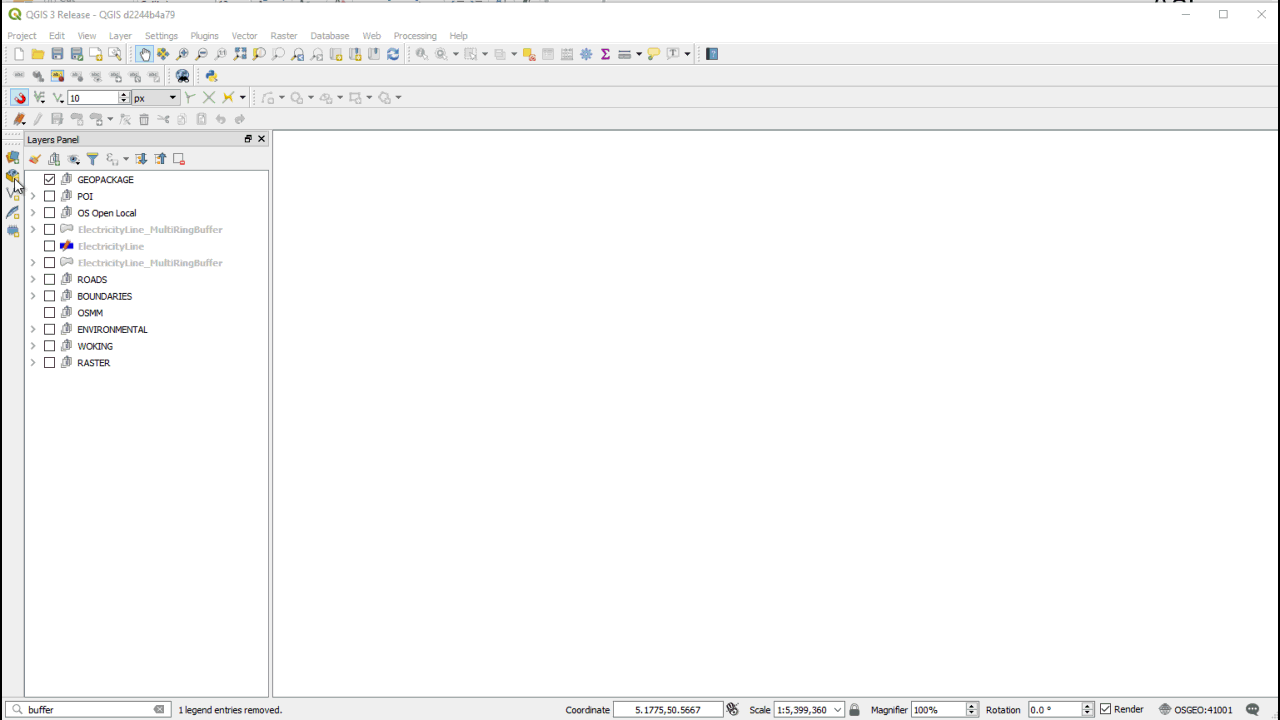
Task: Enable the OS Open Local group checkbox
Action: pos(49,213)
